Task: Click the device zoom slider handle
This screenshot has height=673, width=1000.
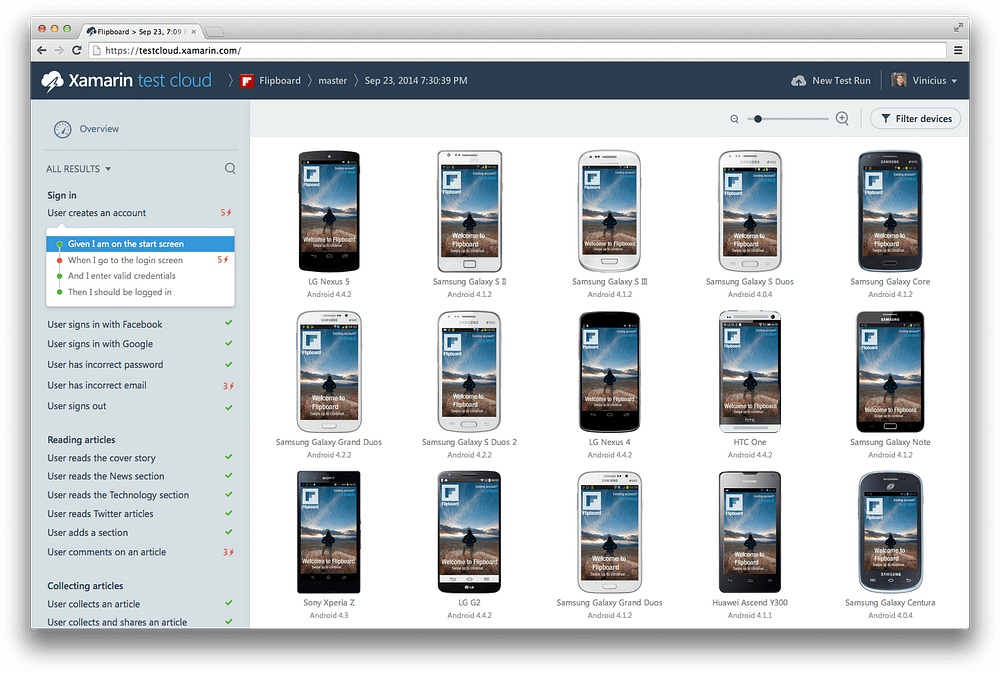Action: 758,119
